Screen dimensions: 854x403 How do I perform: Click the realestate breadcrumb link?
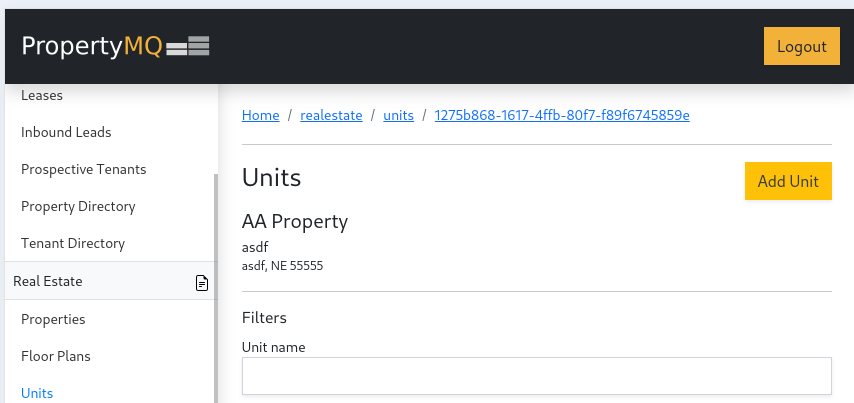(331, 115)
